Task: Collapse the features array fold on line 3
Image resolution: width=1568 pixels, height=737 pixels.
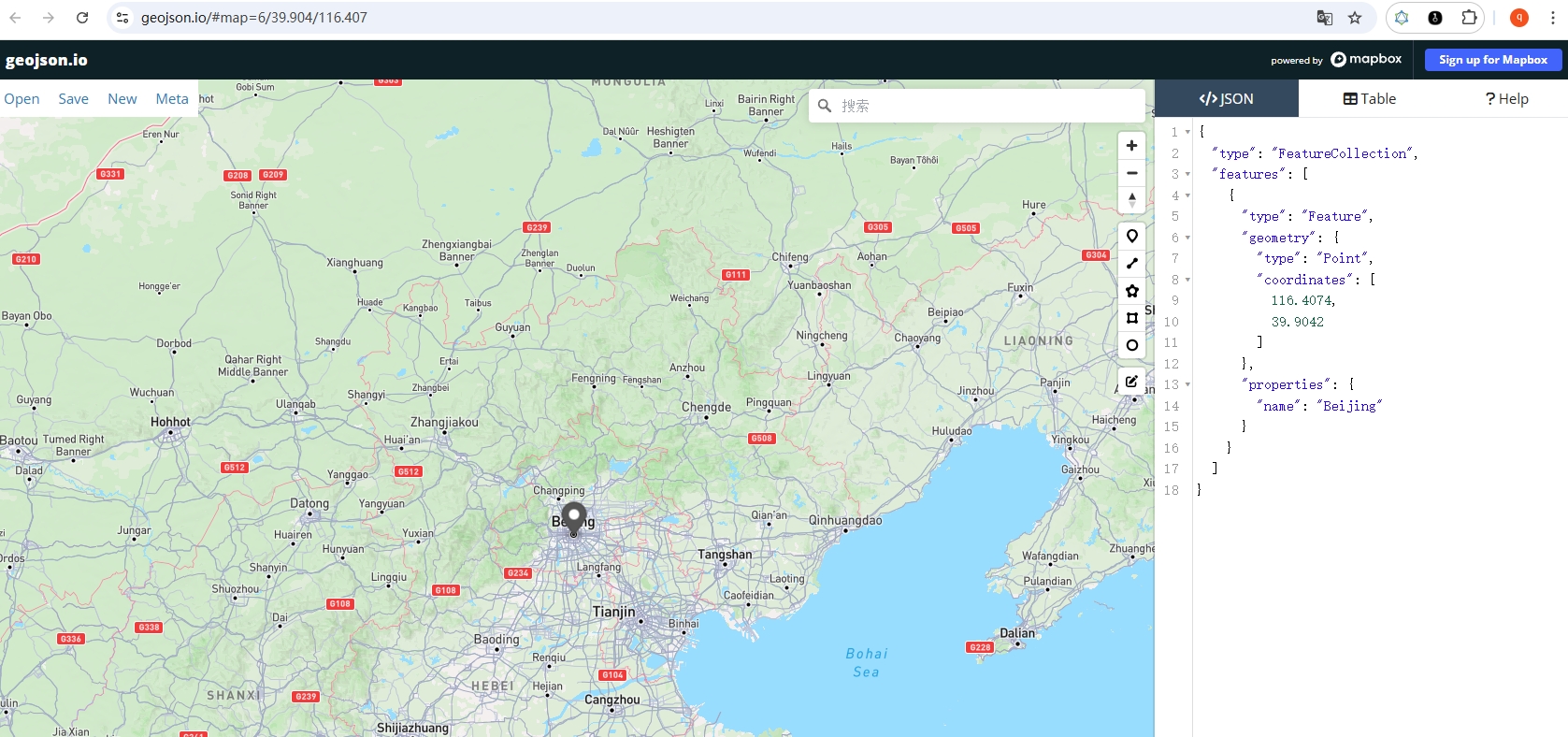Action: coord(1187,174)
